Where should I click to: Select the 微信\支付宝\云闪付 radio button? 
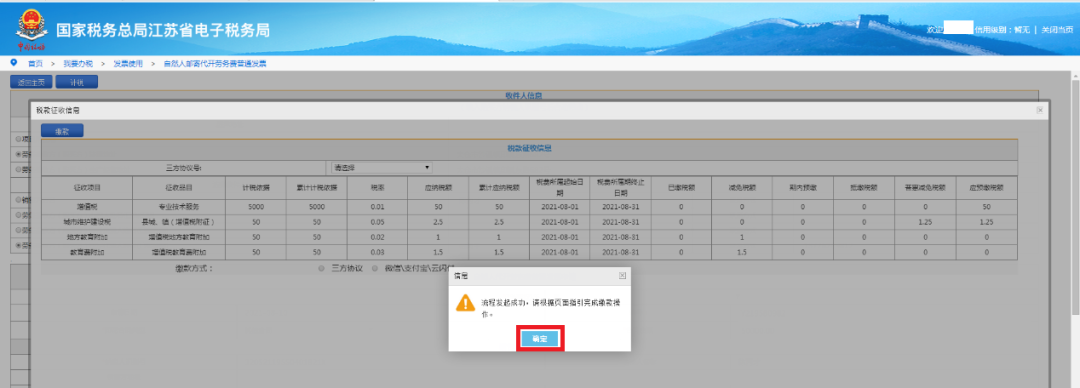[x=375, y=269]
